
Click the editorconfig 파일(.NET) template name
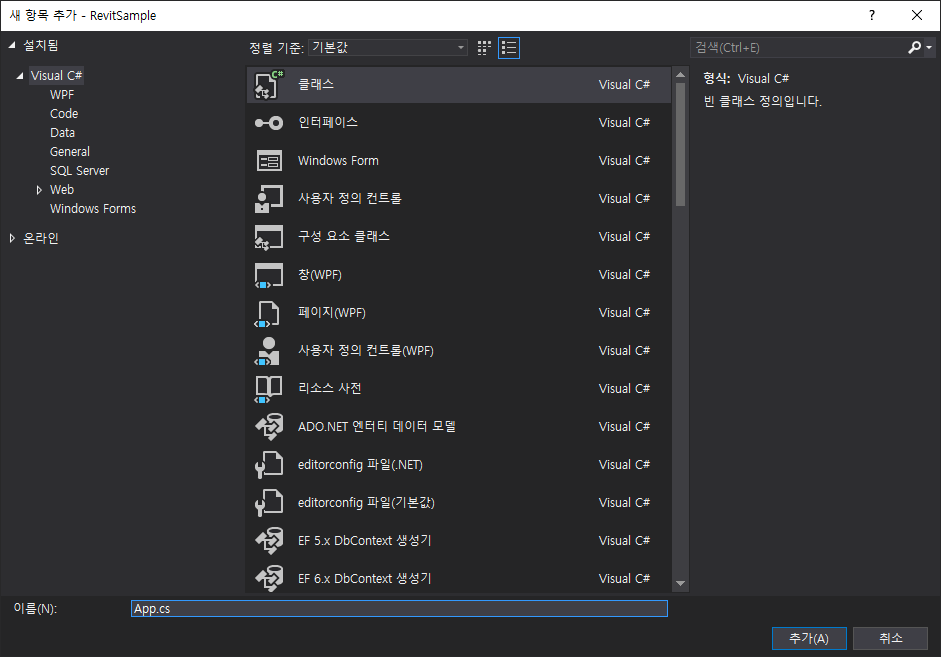(x=360, y=465)
